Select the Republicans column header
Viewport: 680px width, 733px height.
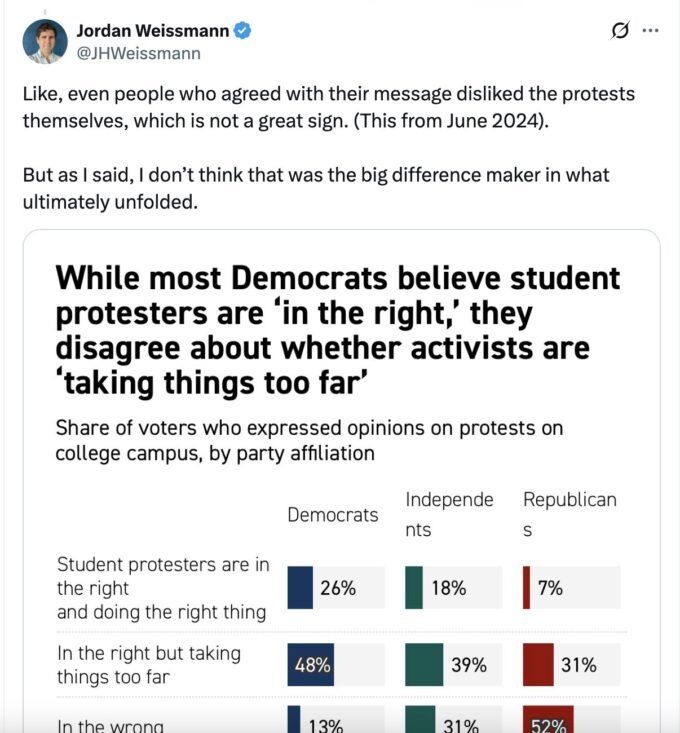click(569, 514)
